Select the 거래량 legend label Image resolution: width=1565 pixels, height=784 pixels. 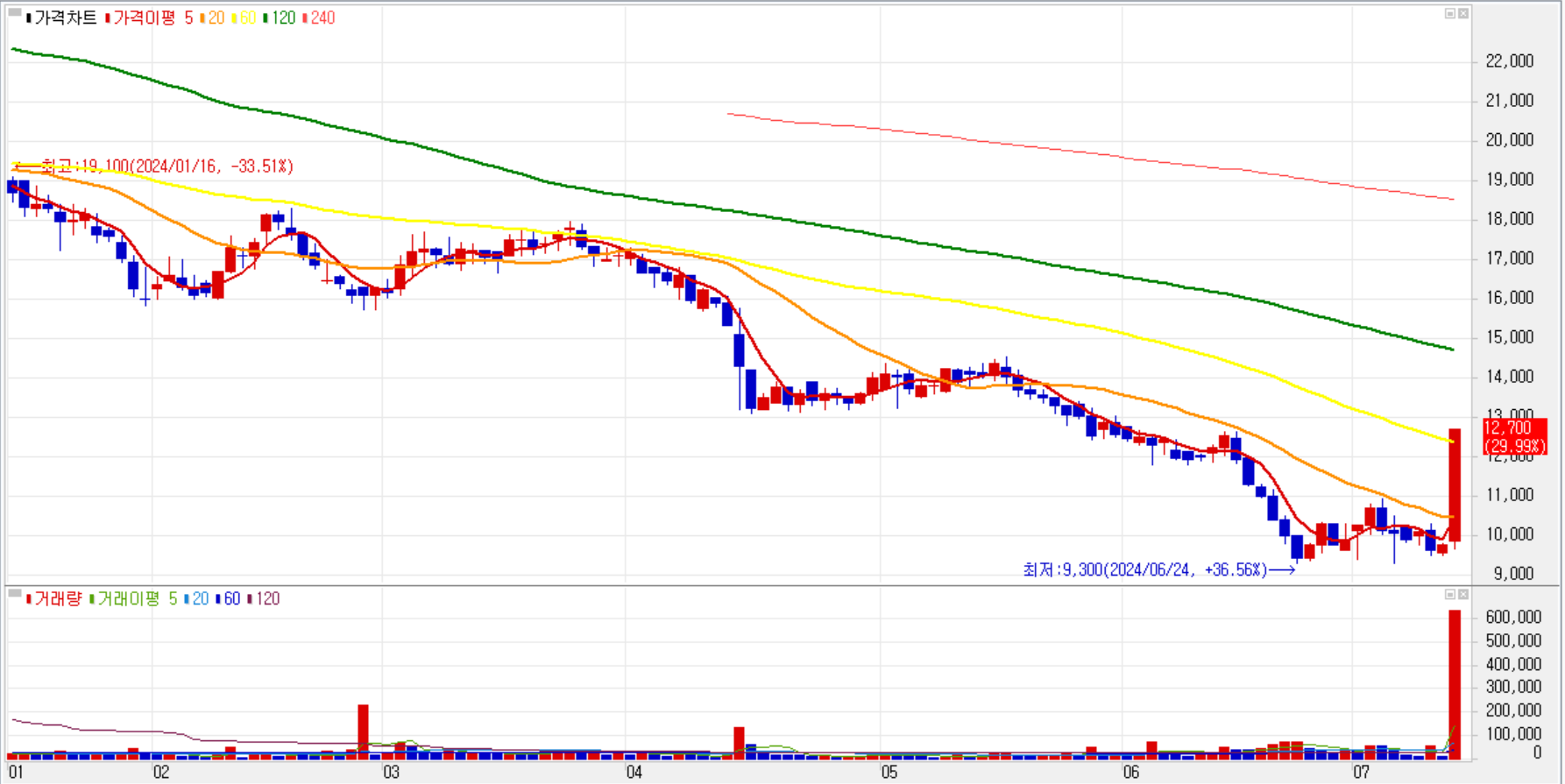(x=54, y=599)
